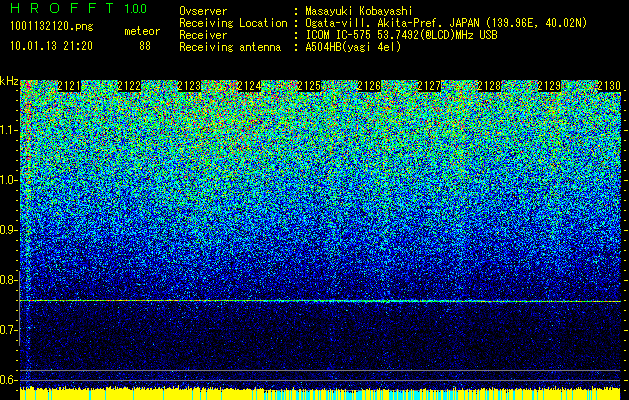Click the 2128 time marker
Viewport: 629px width, 400px height.
[489, 86]
